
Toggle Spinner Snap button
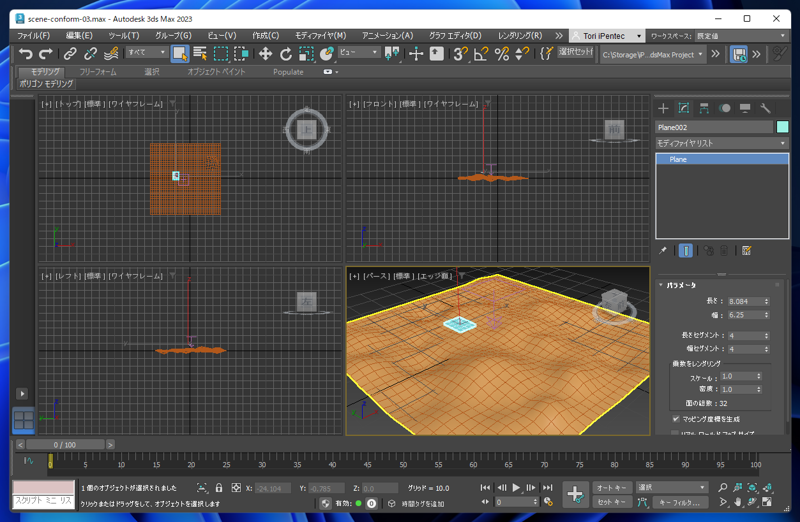coord(521,54)
